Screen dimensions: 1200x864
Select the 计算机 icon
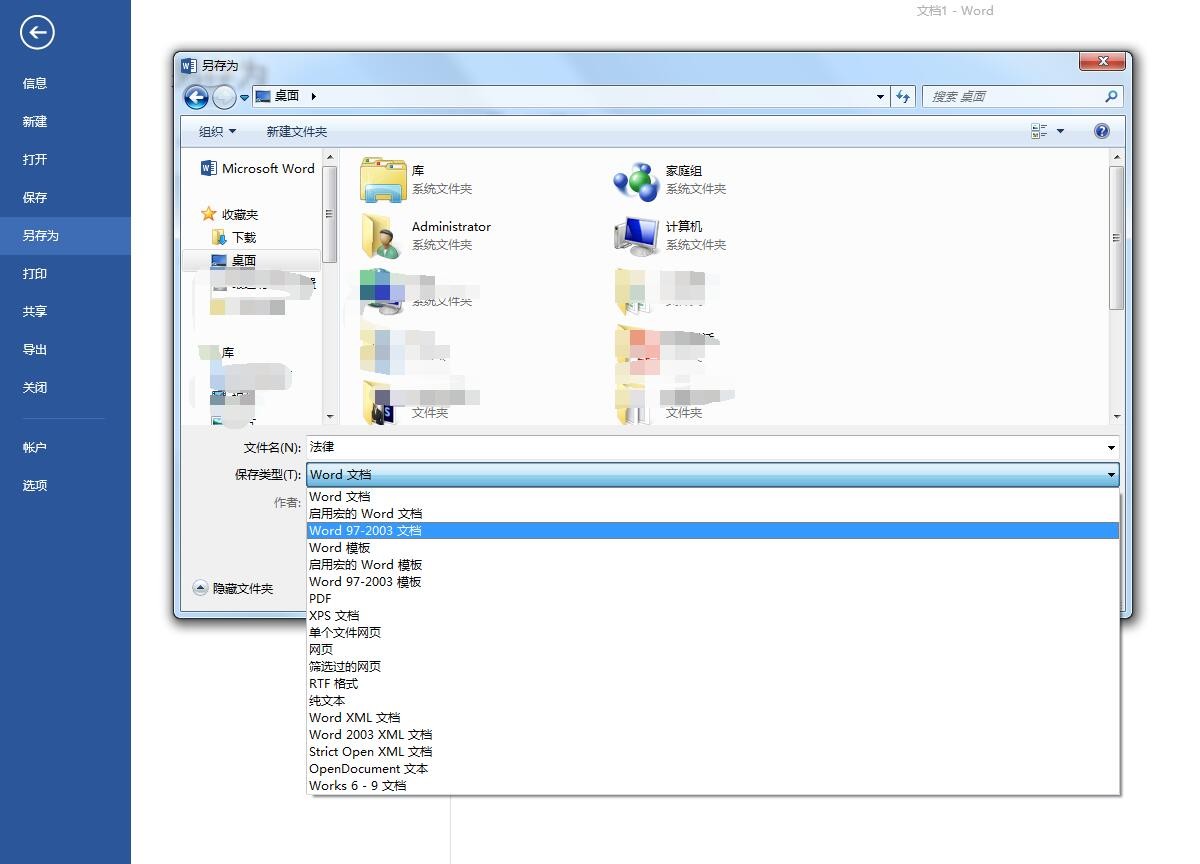(636, 235)
